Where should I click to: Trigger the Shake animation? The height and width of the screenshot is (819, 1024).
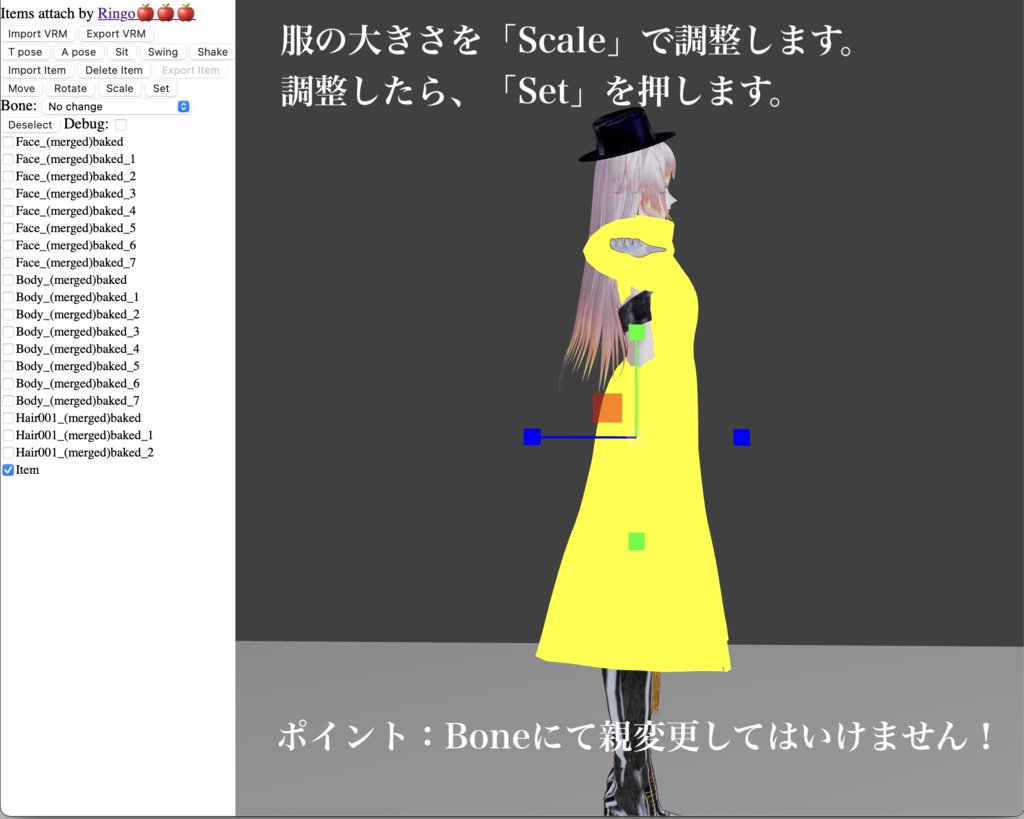coord(211,51)
